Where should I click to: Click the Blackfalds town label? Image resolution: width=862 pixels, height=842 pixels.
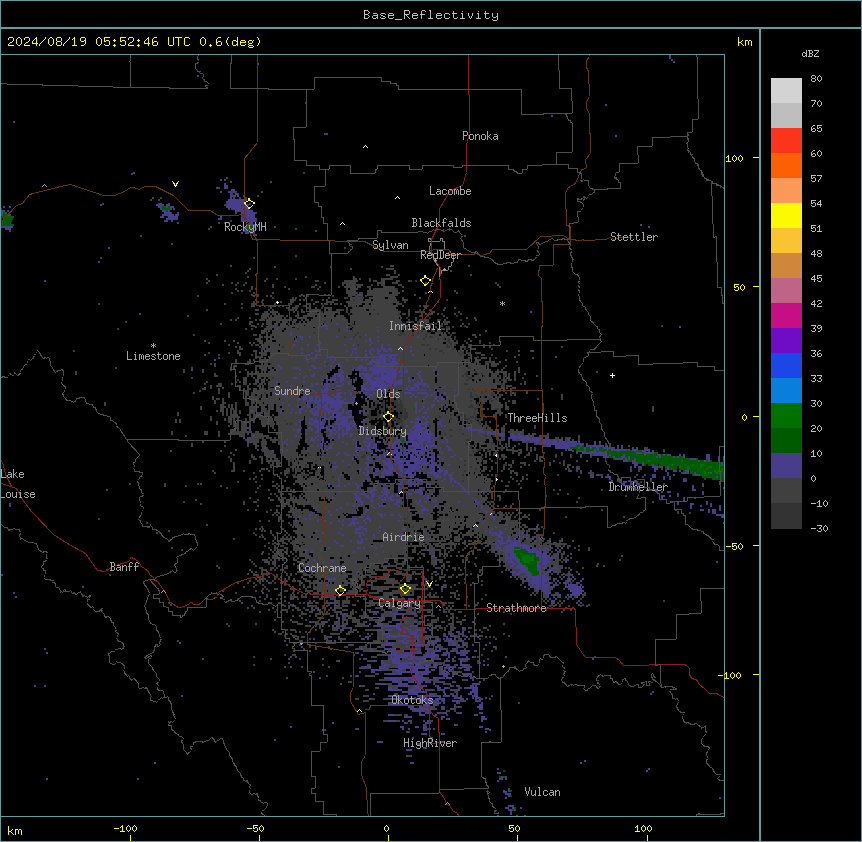(441, 223)
